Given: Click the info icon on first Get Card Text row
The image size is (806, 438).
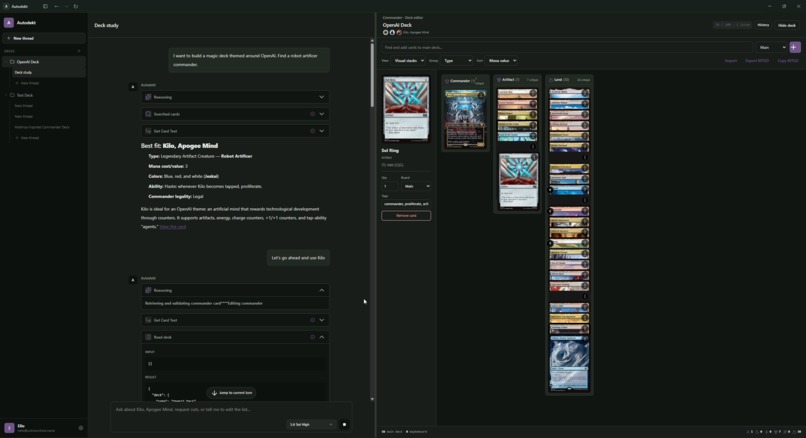Looking at the screenshot, I should pyautogui.click(x=312, y=131).
